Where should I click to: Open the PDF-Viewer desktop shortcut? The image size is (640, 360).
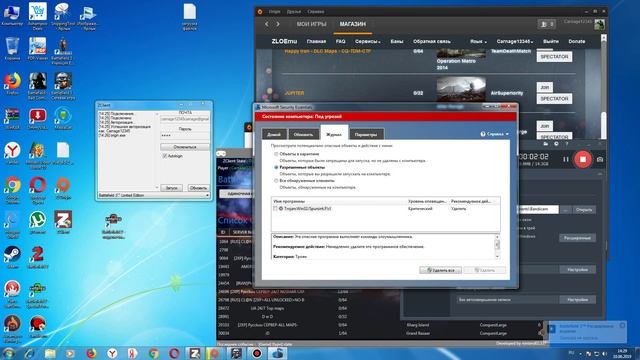38,48
